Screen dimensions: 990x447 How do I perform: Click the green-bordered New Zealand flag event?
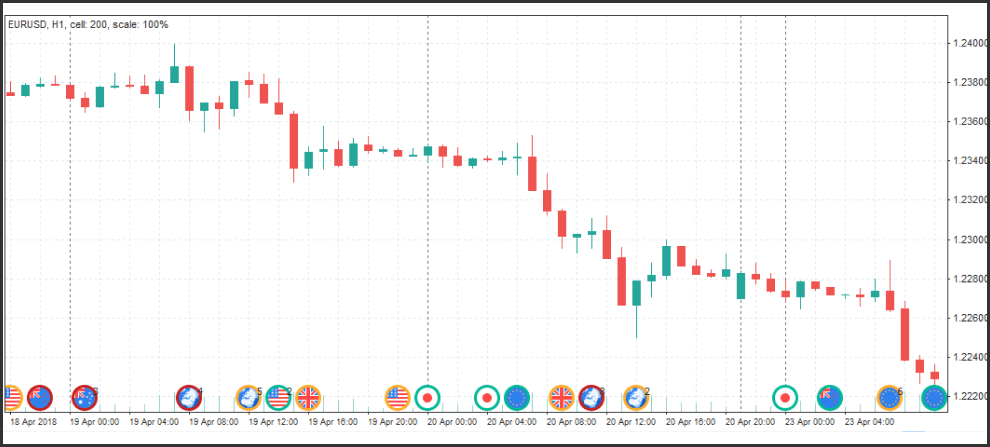[830, 398]
